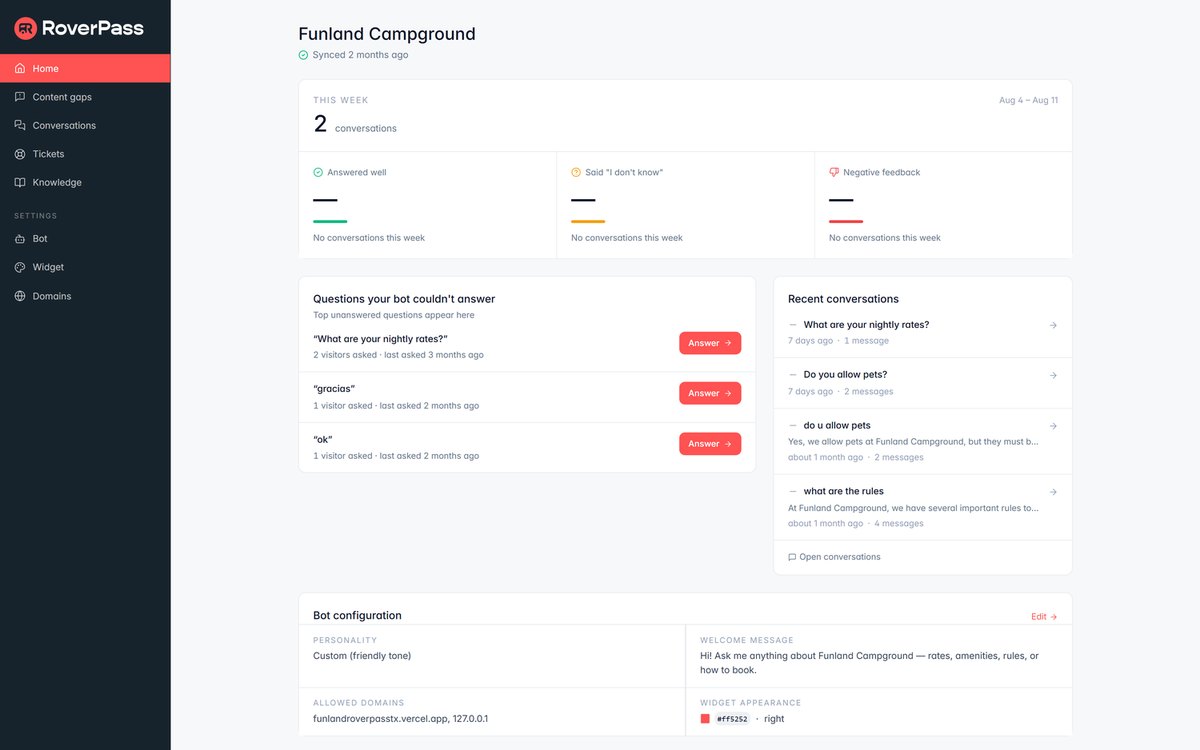Open Widget settings

tap(85, 267)
